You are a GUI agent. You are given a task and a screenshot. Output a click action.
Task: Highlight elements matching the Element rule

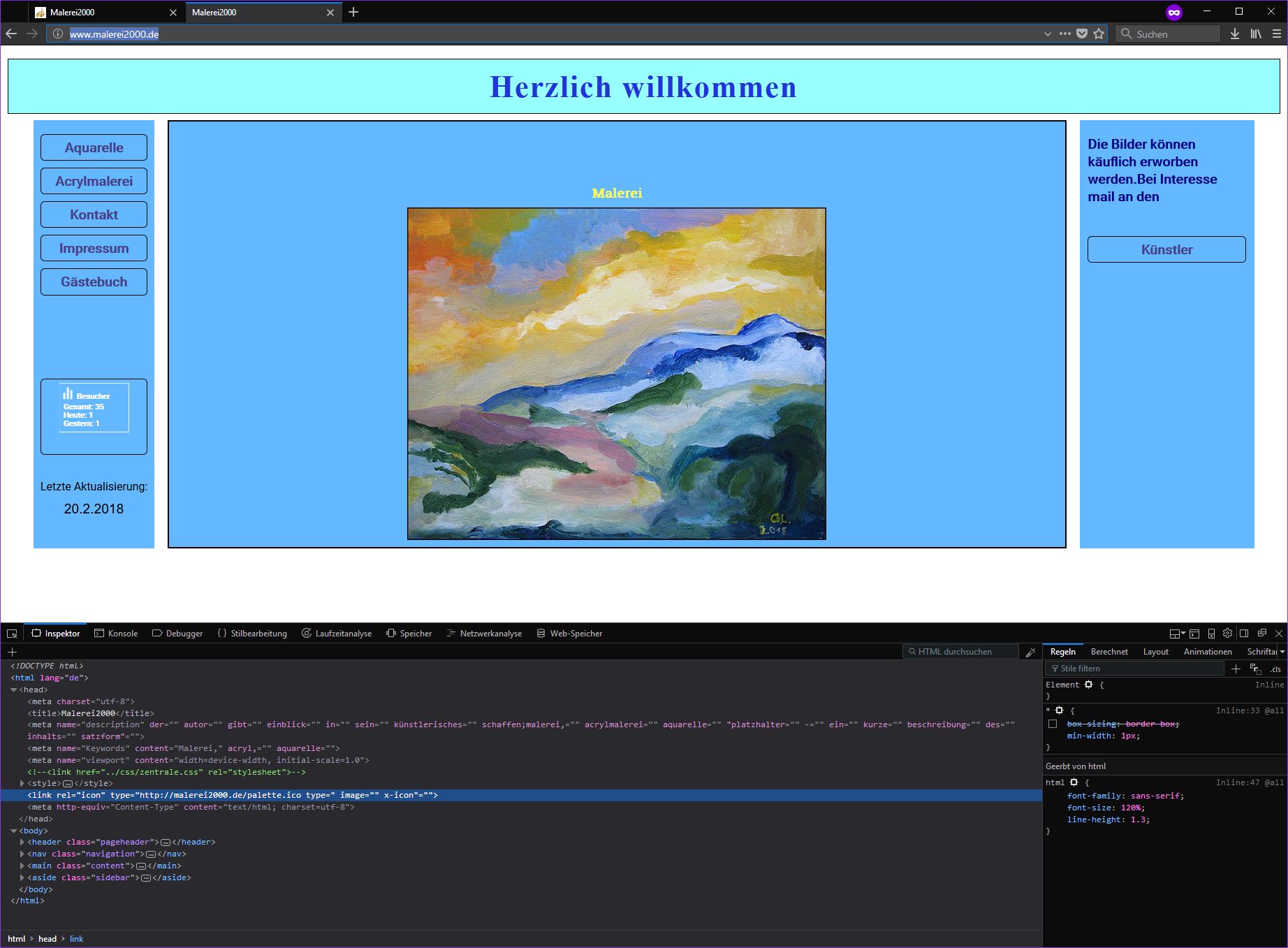click(x=1088, y=685)
